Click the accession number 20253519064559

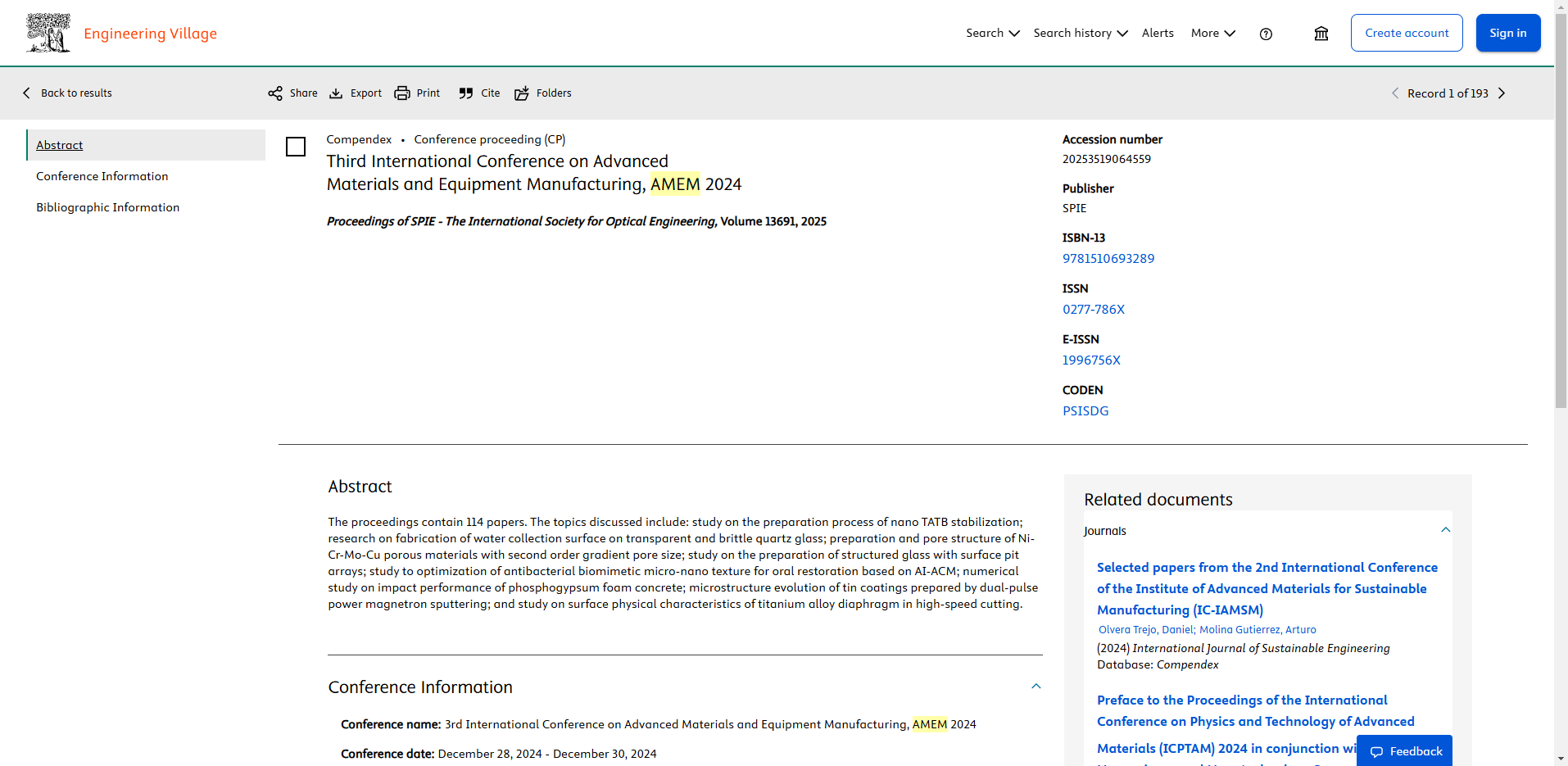1107,159
